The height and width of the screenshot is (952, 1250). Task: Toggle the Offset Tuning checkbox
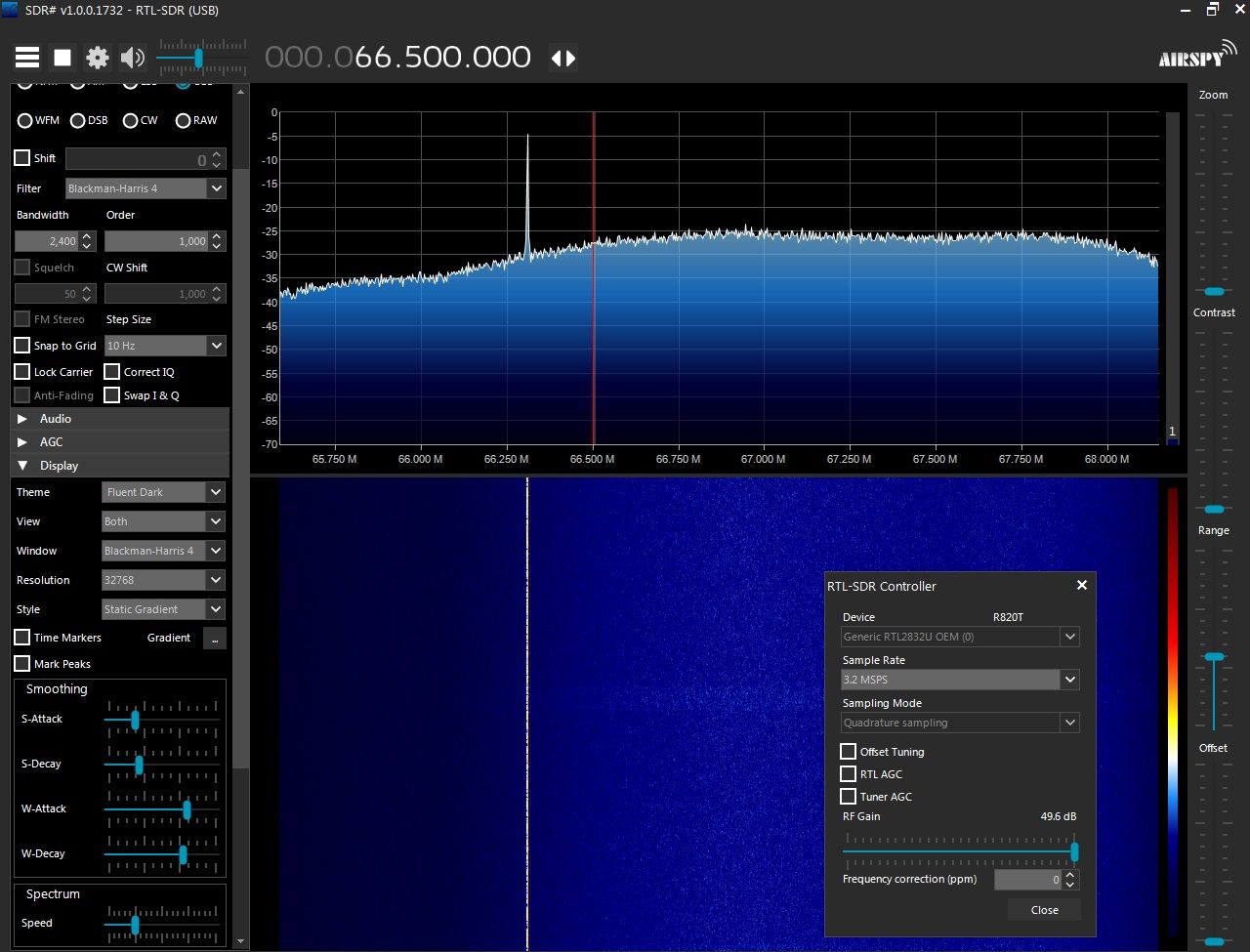[x=849, y=752]
